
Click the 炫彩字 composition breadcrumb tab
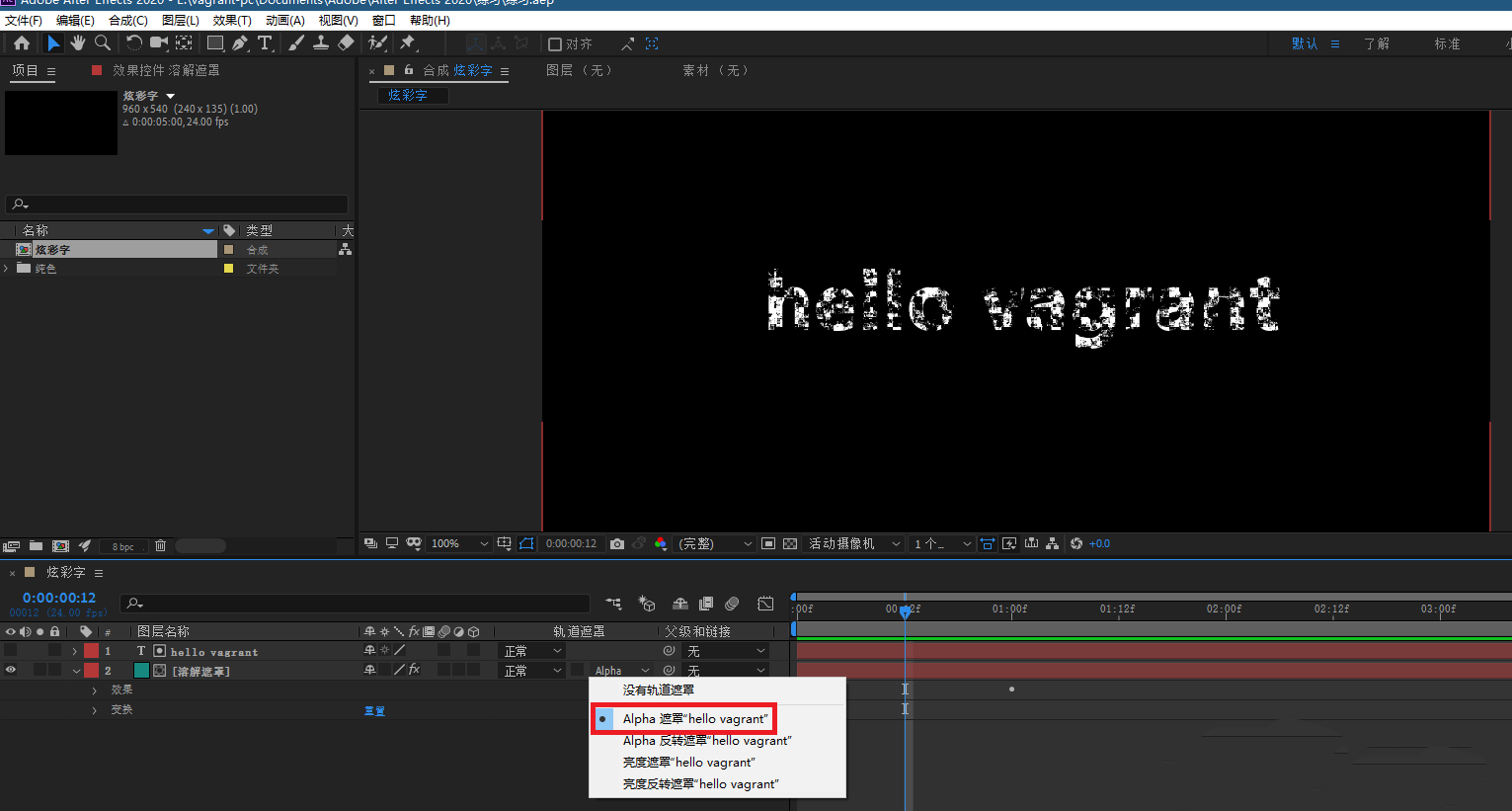point(413,96)
